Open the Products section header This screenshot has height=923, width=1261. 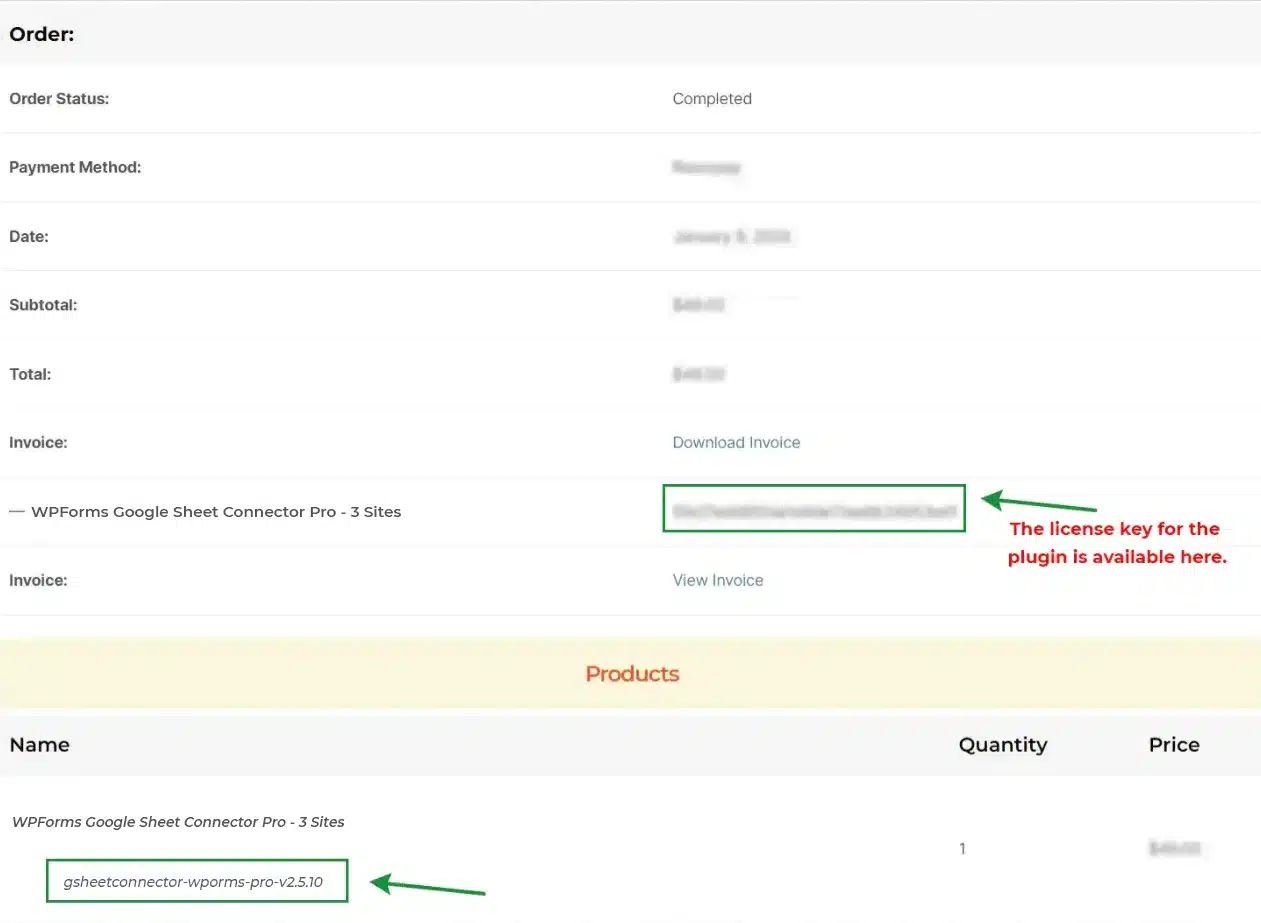coord(632,673)
